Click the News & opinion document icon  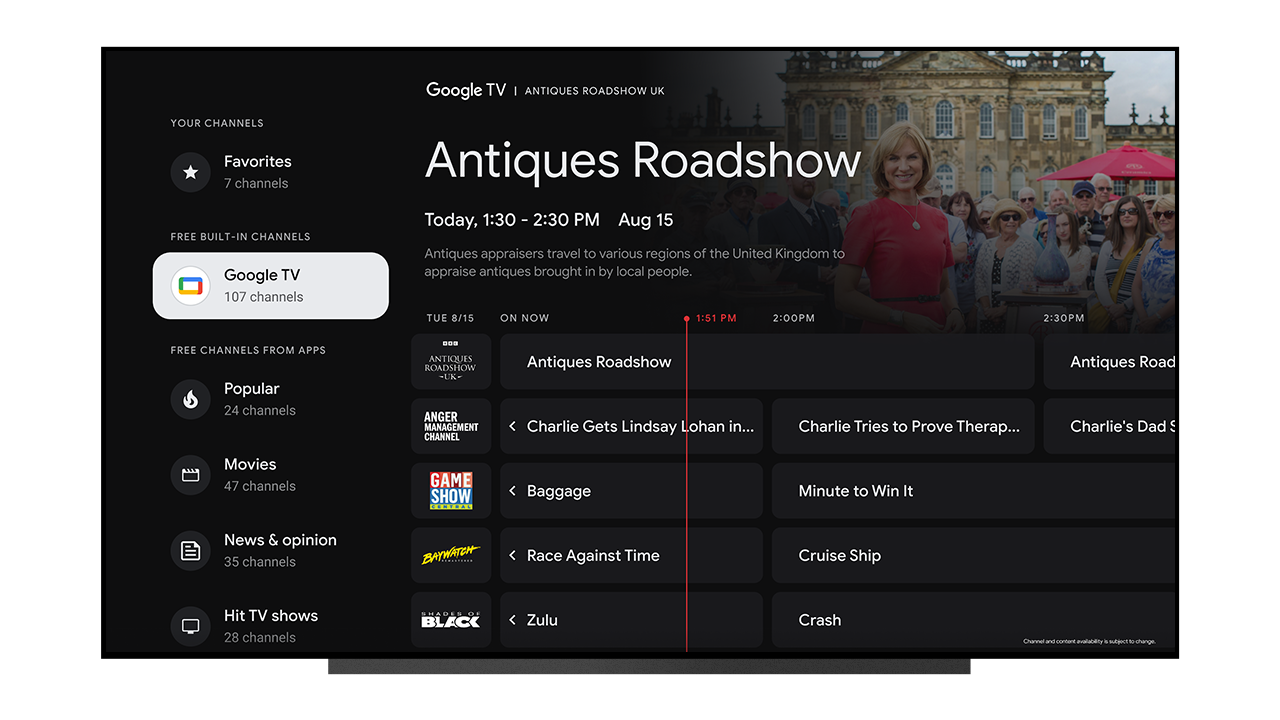190,550
